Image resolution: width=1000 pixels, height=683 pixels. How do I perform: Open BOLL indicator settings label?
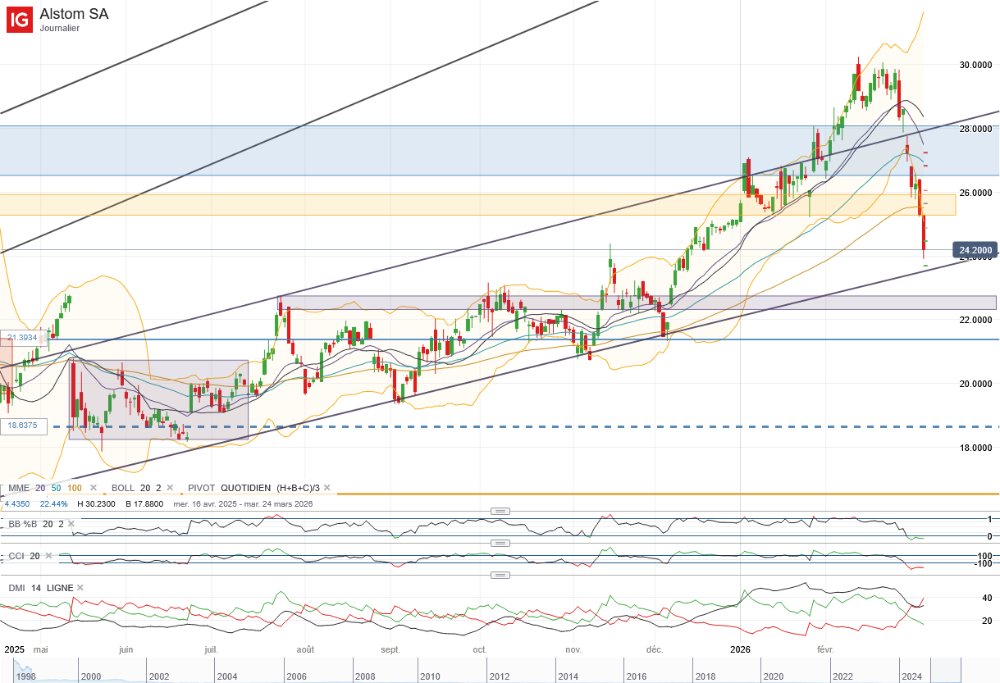click(122, 488)
